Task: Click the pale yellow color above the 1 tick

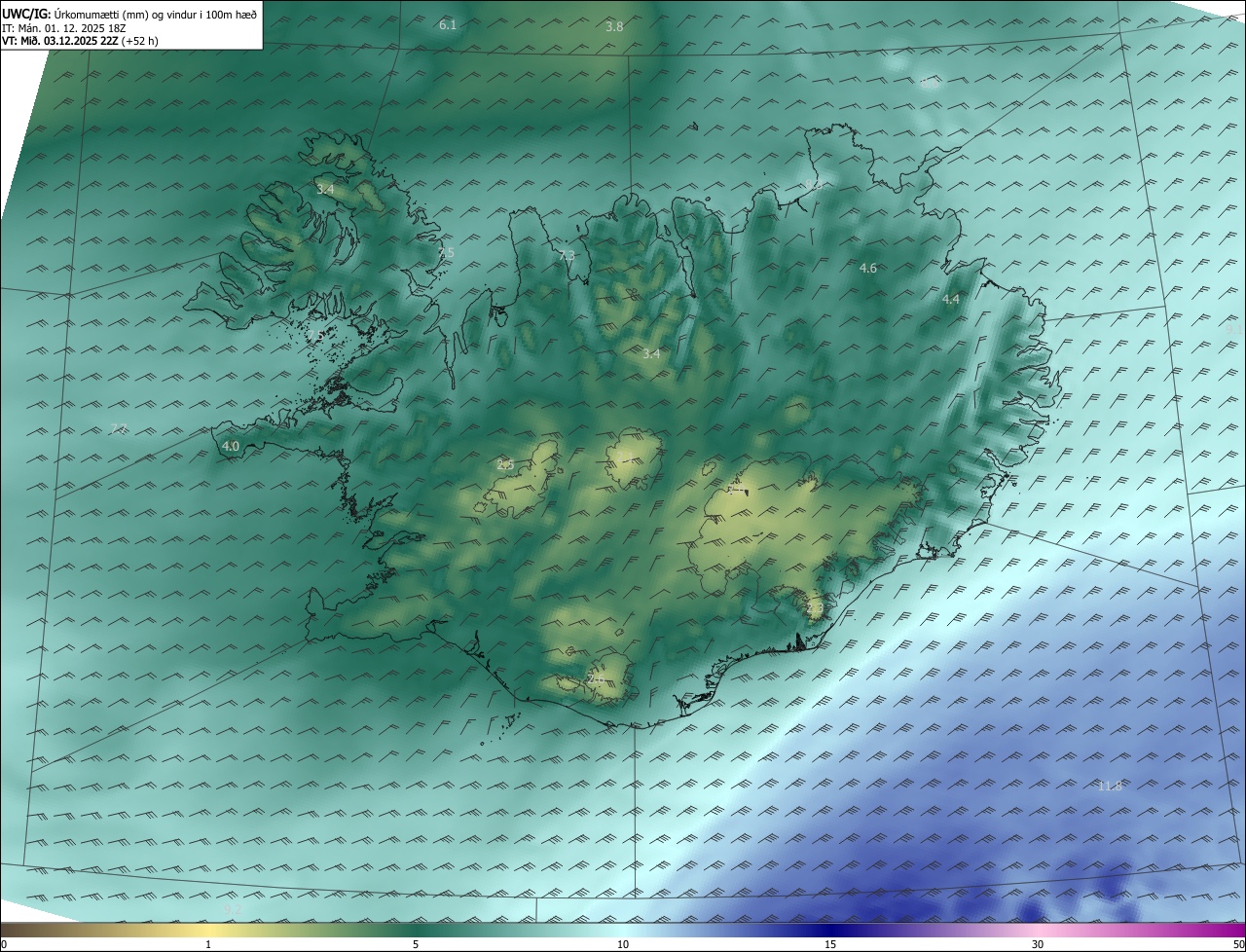Action: 208,930
